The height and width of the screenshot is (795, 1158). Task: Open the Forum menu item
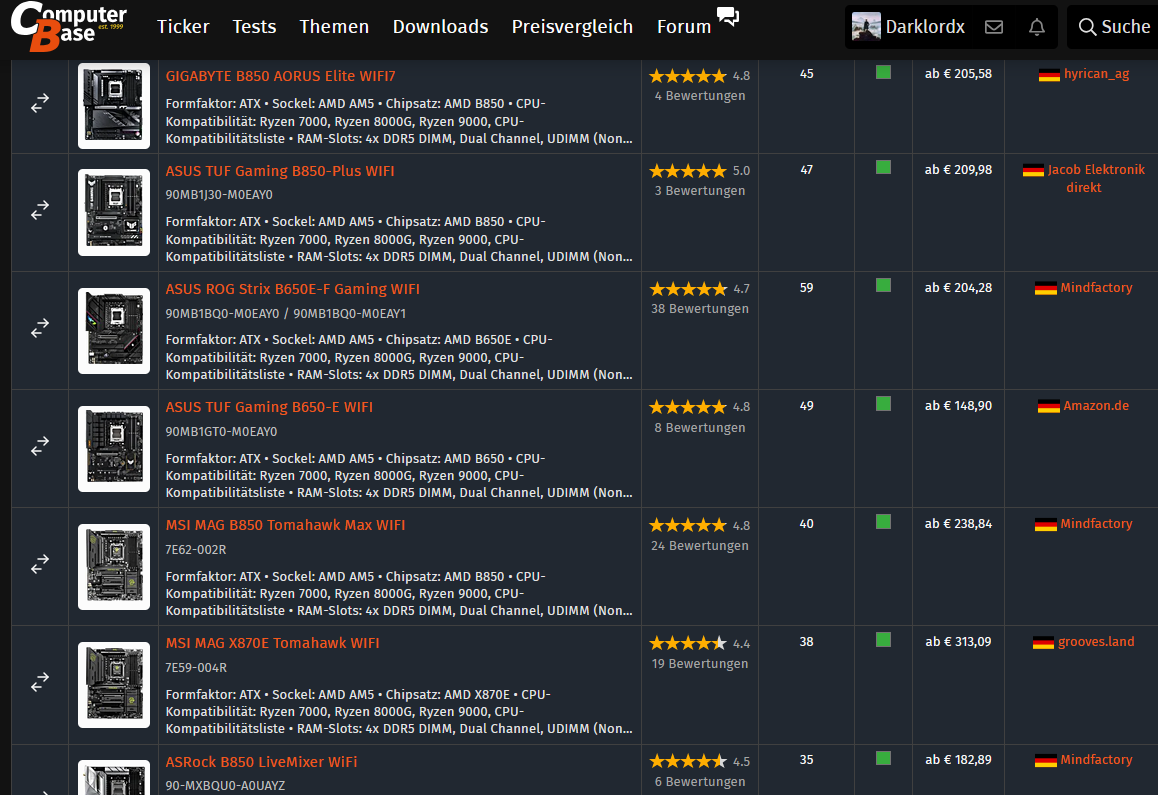point(684,27)
